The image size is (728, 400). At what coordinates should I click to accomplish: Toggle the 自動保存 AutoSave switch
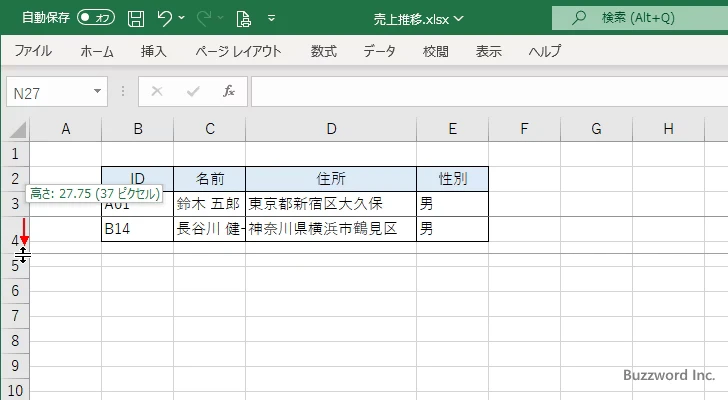pos(96,18)
